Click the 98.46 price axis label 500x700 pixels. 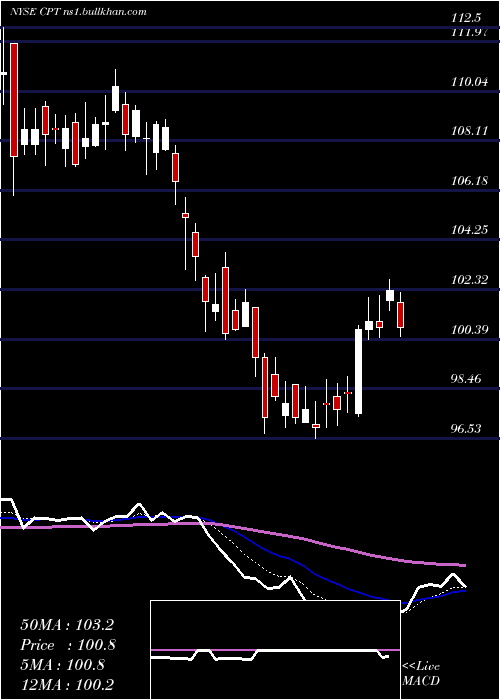467,379
